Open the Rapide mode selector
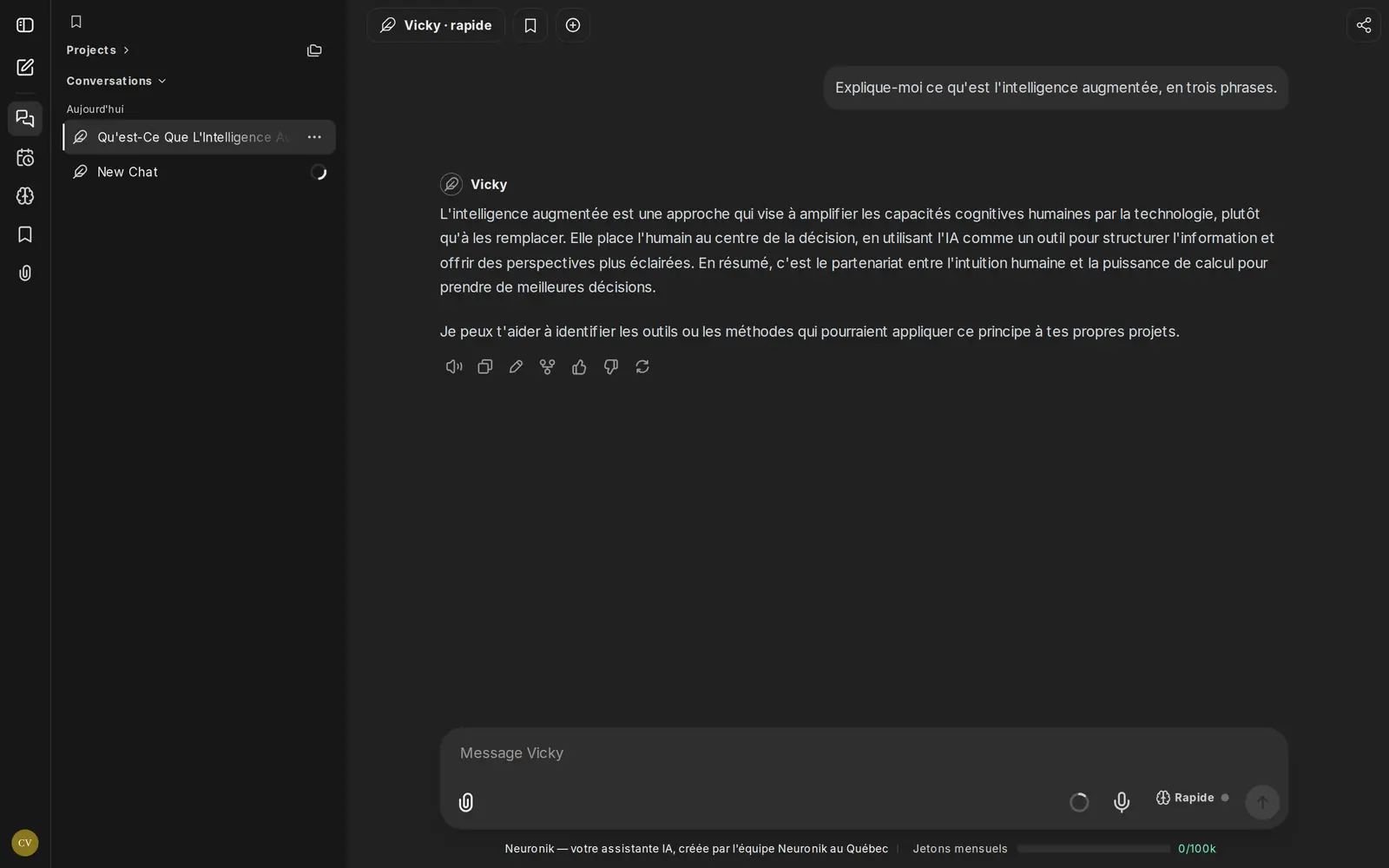This screenshot has height=868, width=1389. click(1192, 798)
